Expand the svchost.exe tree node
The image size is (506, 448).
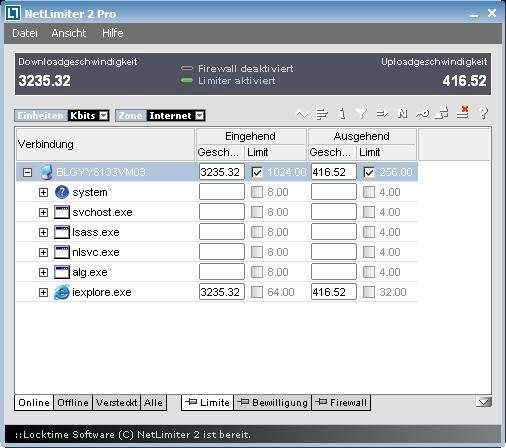(43, 212)
